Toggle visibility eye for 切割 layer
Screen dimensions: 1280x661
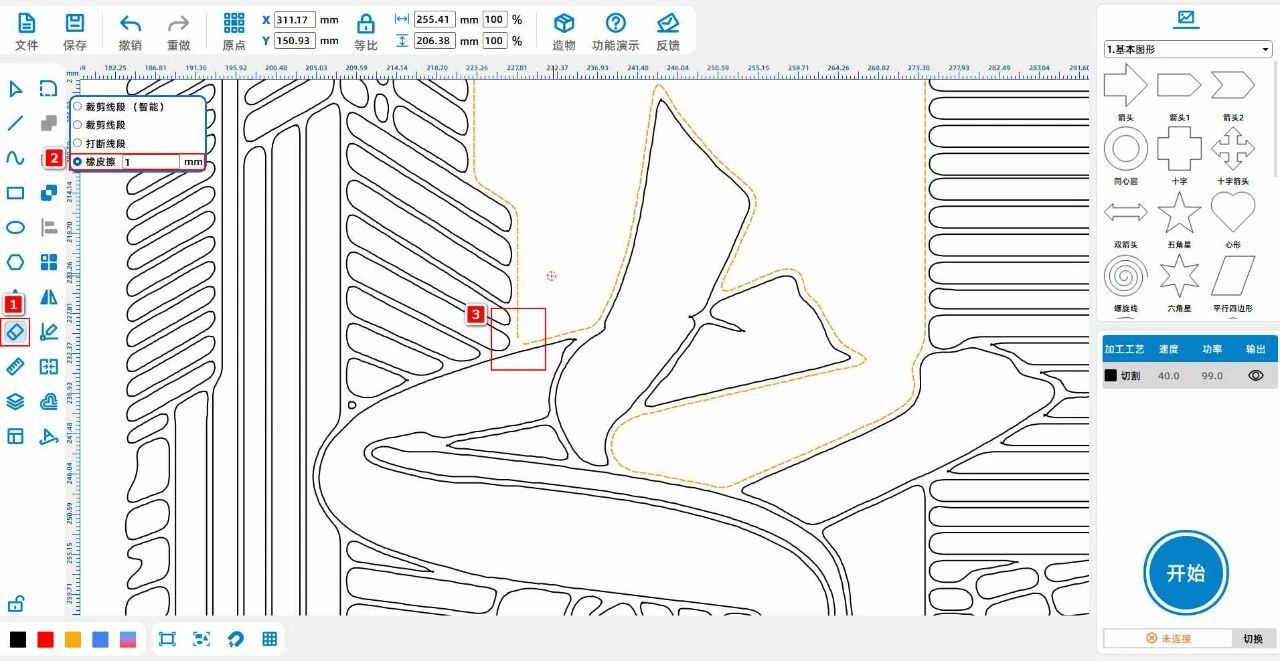pyautogui.click(x=1256, y=376)
